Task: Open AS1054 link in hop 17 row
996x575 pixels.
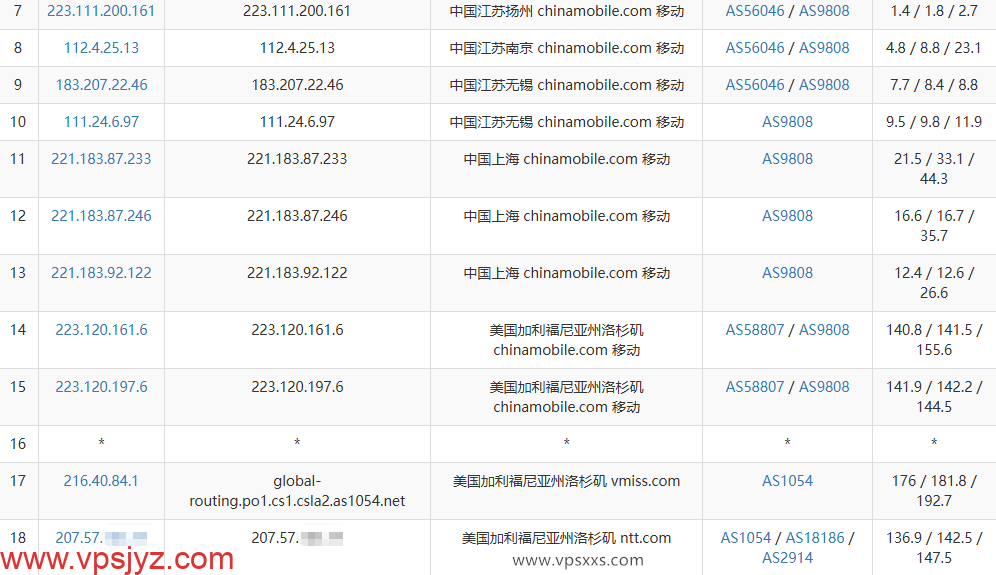Action: (787, 481)
